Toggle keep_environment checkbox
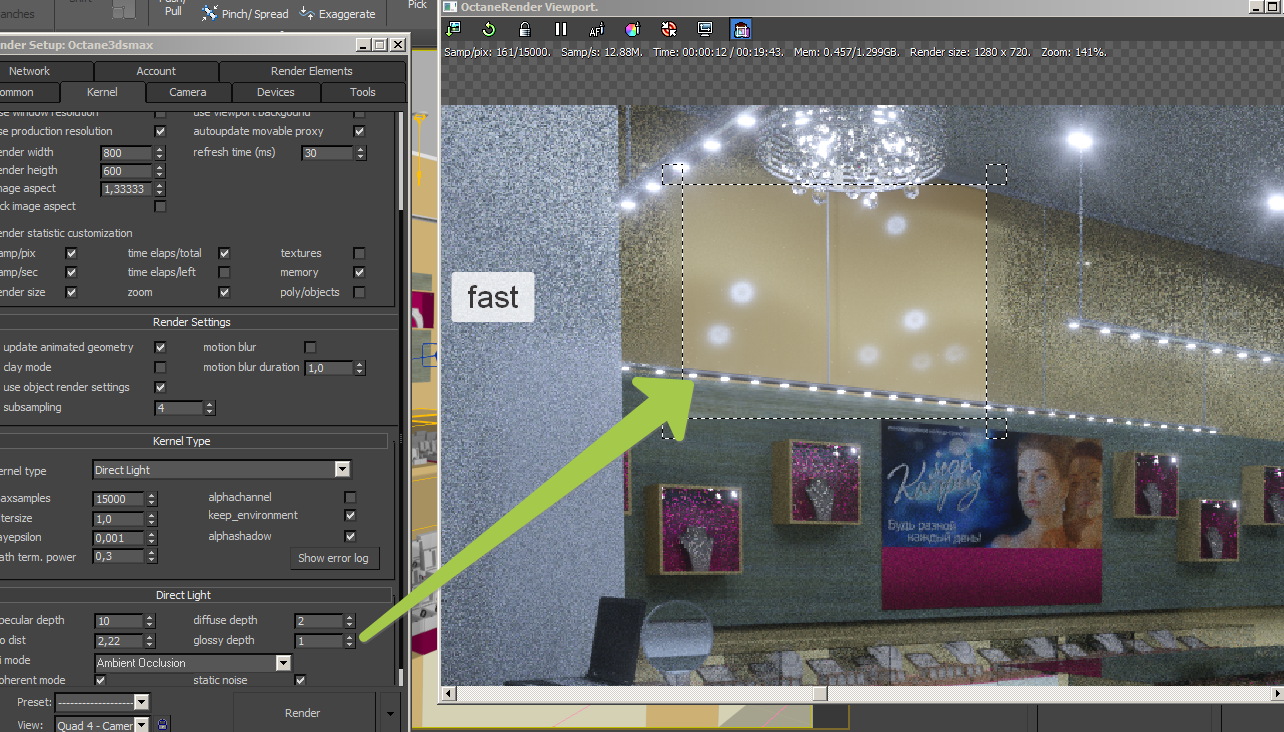The image size is (1284, 732). tap(350, 515)
